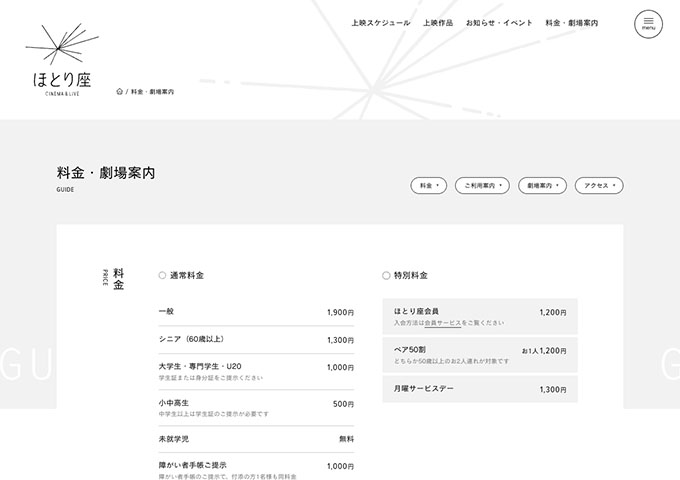Jump to the アクセス section via its pill button
This screenshot has width=680, height=480.
pyautogui.click(x=599, y=186)
